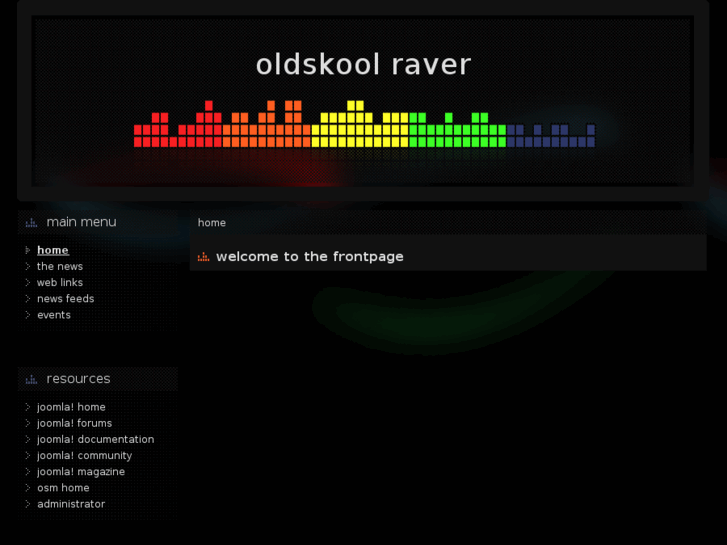
Task: Click the main menu heading text
Action: pyautogui.click(x=82, y=222)
